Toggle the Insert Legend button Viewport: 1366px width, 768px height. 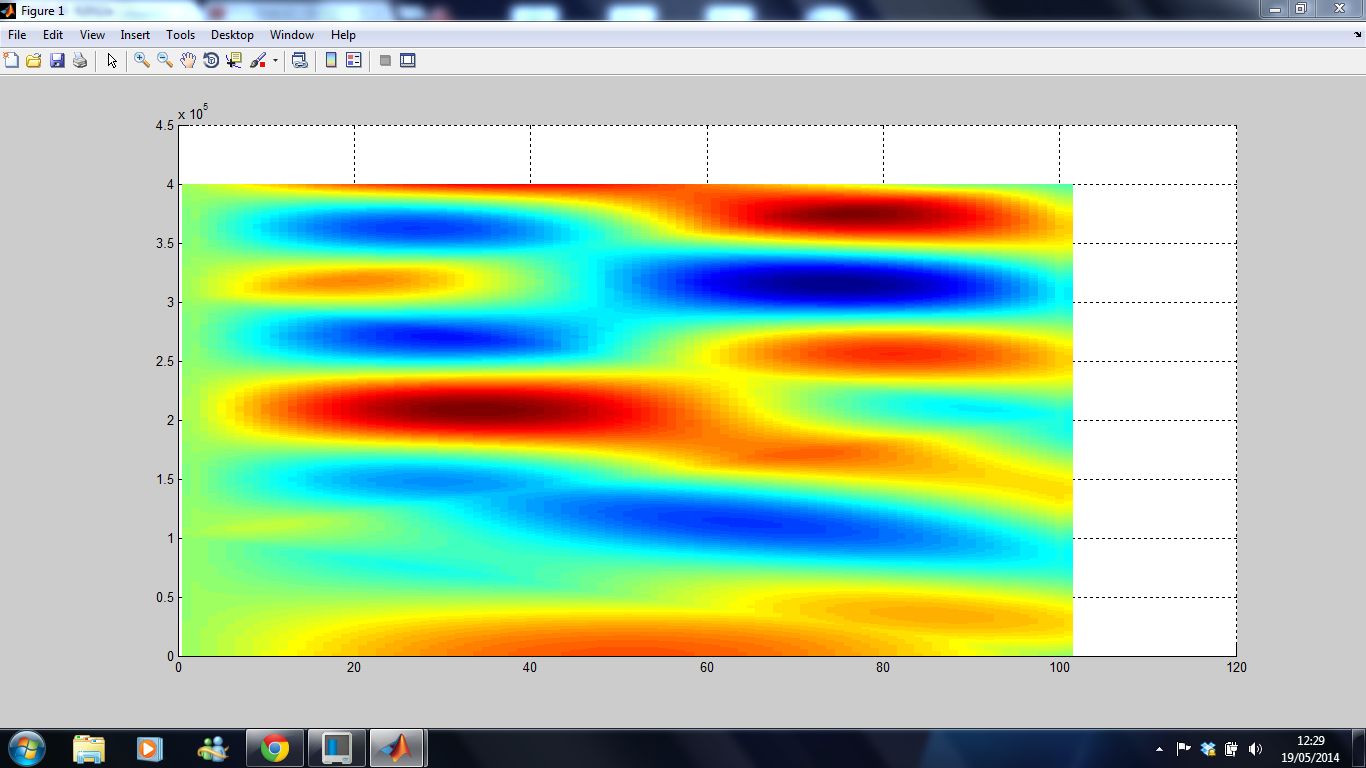(x=353, y=61)
